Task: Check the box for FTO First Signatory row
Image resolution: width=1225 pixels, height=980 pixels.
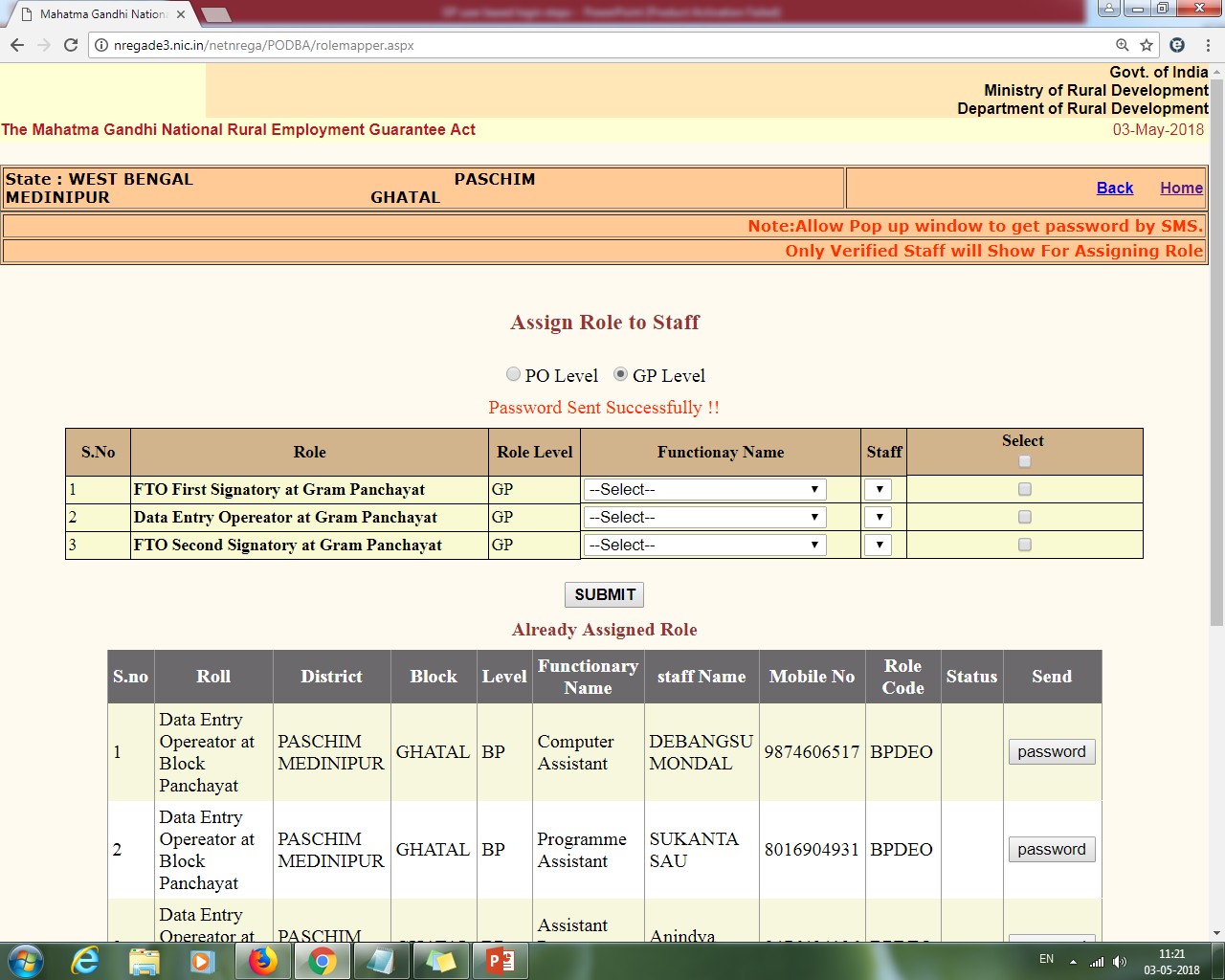Action: tap(1025, 489)
